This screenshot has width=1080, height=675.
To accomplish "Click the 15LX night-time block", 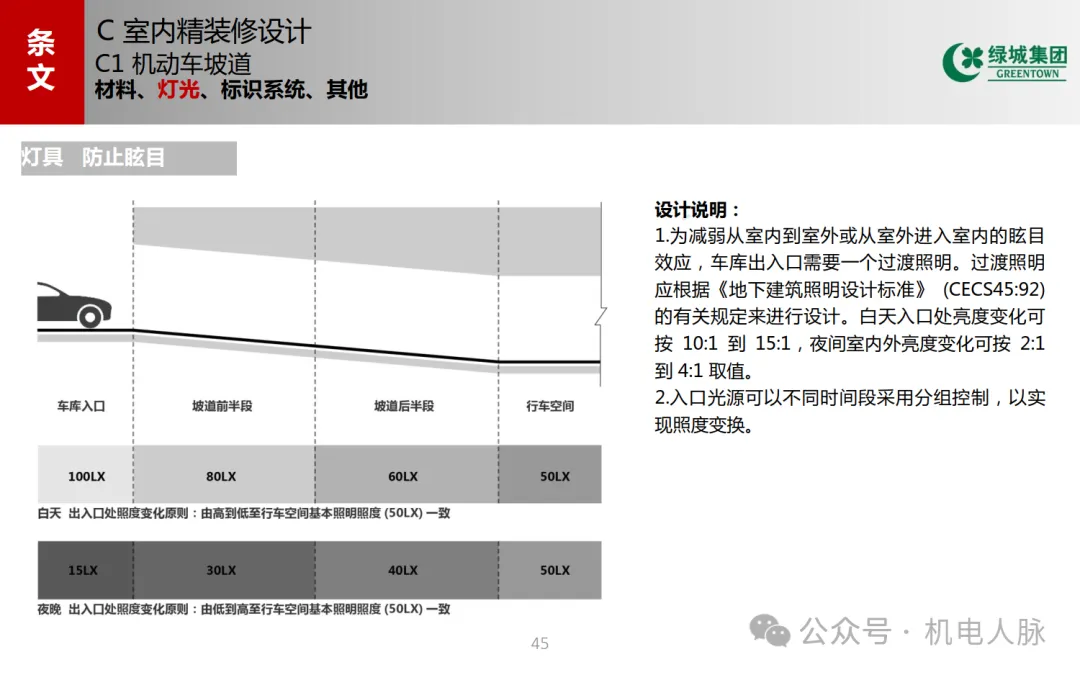I will point(85,570).
